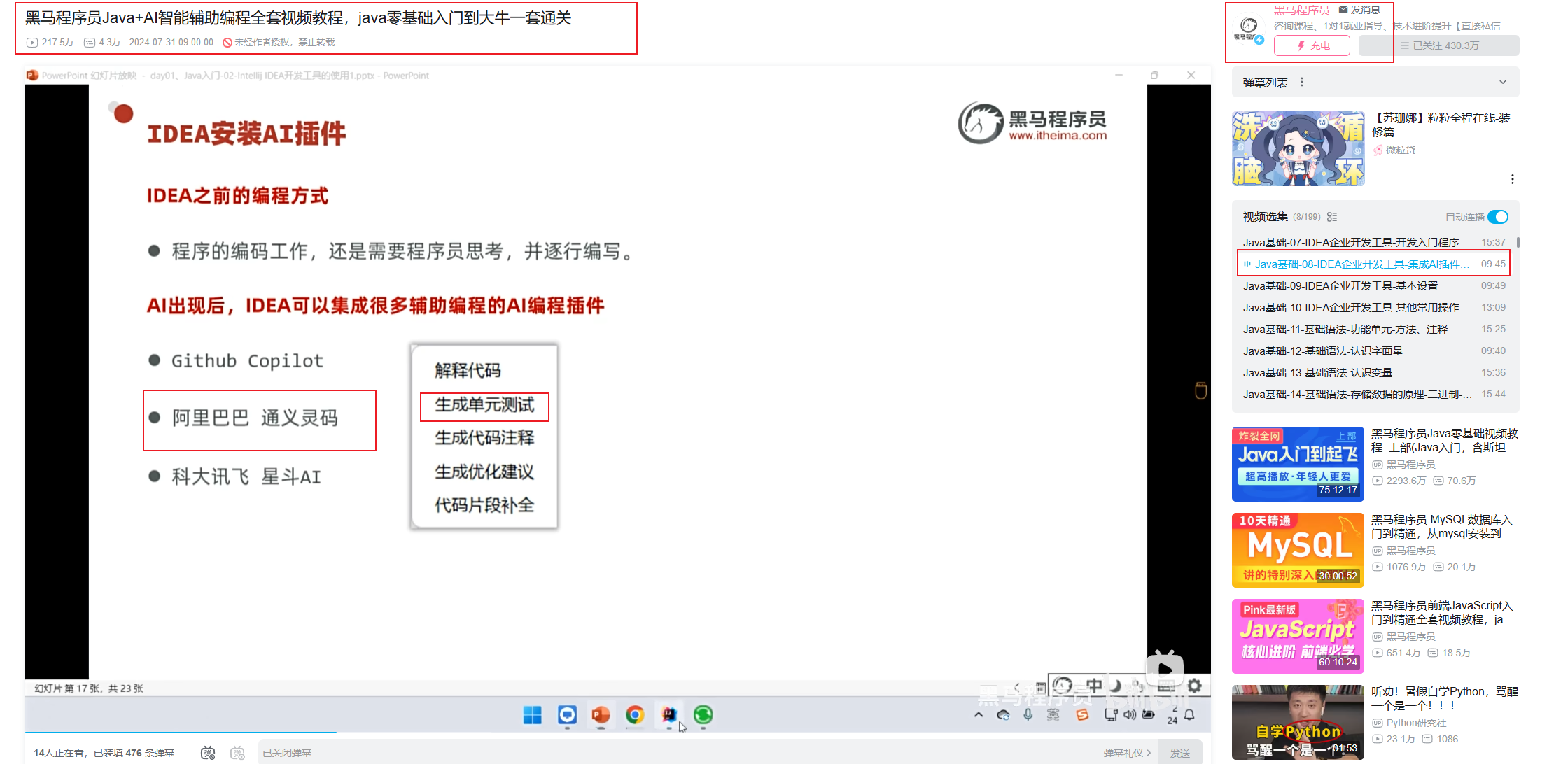
Task: Select episode Java基础-10-IDEA 其他常用操作
Action: click(1374, 307)
